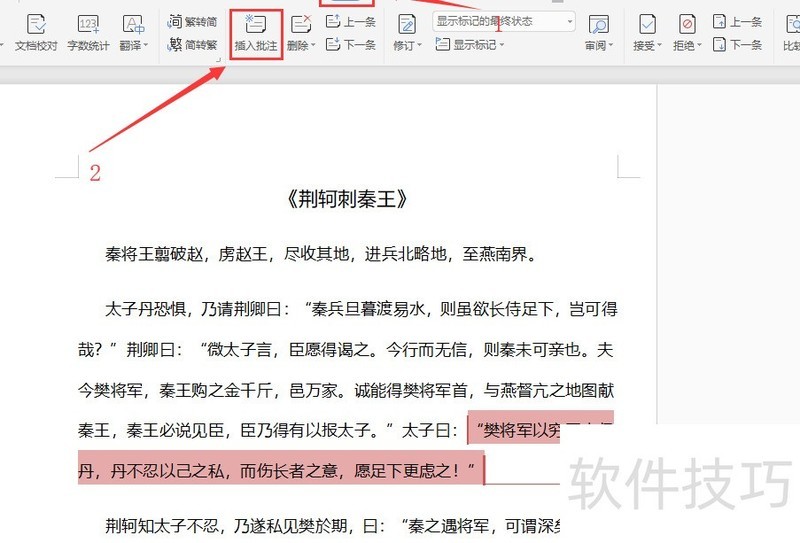Open the 文档校对 document proofreading tool
Image resolution: width=800 pixels, height=543 pixels.
(x=36, y=33)
